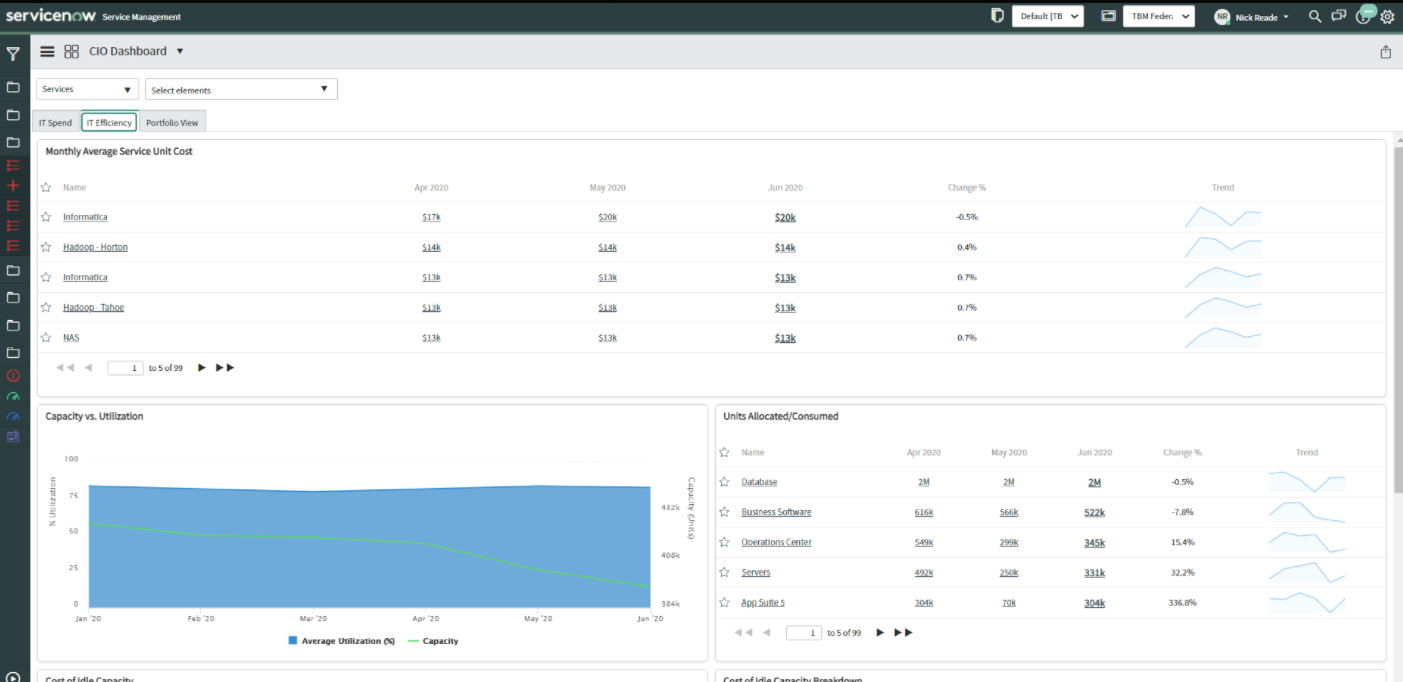Open the NAS service link

click(71, 337)
